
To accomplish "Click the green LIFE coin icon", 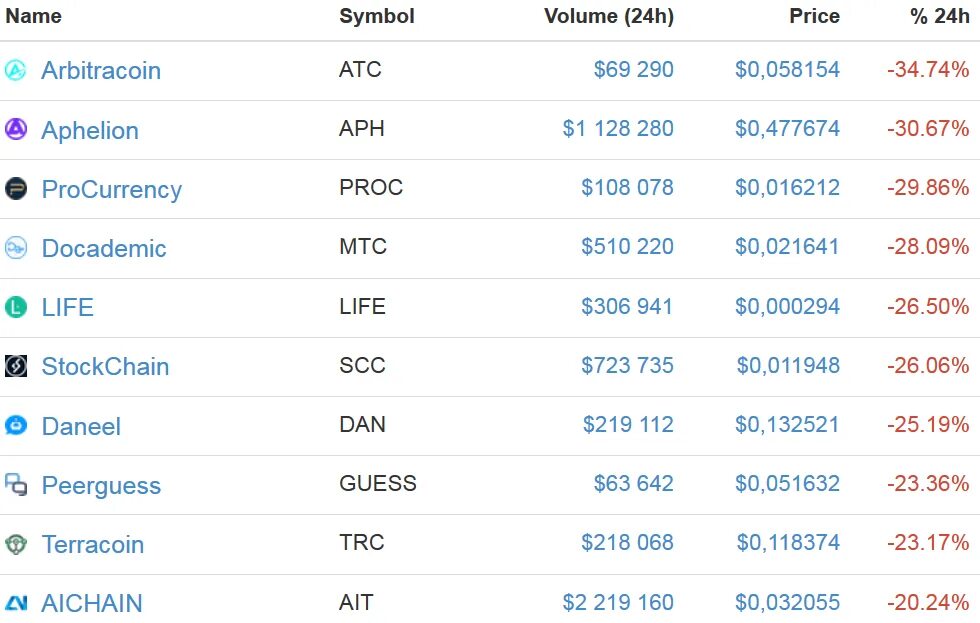I will pos(16,307).
